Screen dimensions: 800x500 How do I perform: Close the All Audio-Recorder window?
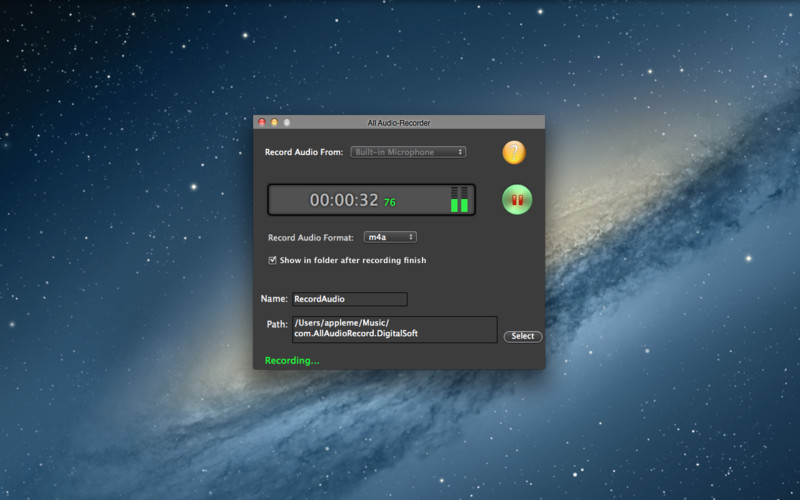tap(262, 122)
